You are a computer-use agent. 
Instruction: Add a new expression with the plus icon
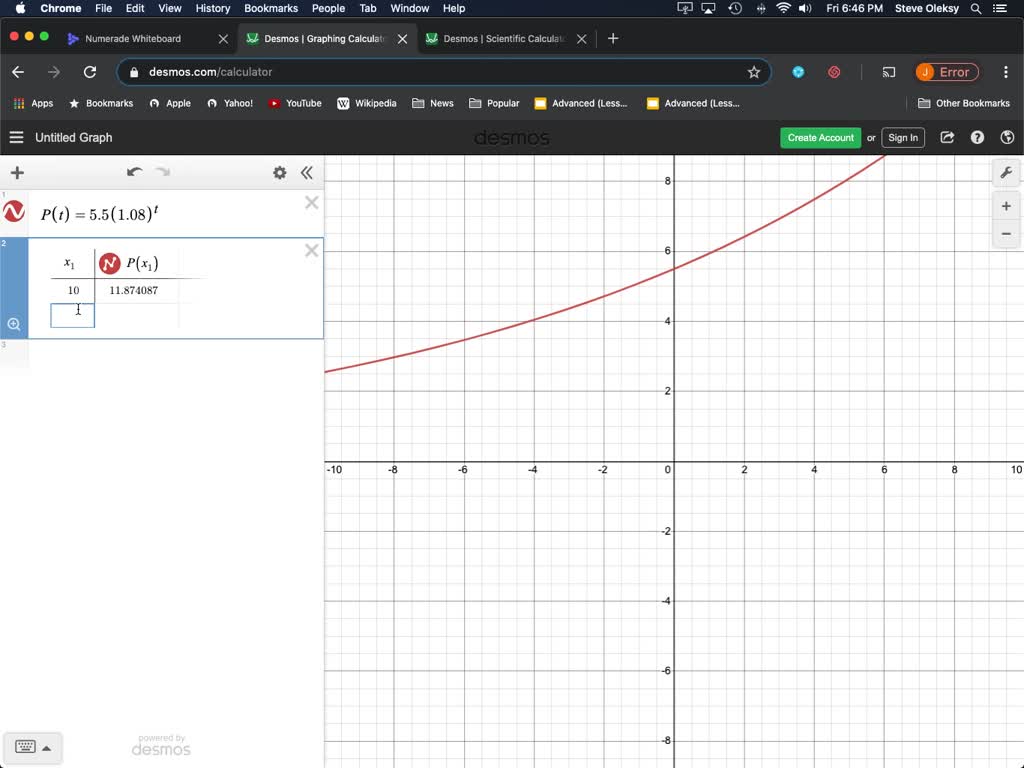[x=16, y=172]
